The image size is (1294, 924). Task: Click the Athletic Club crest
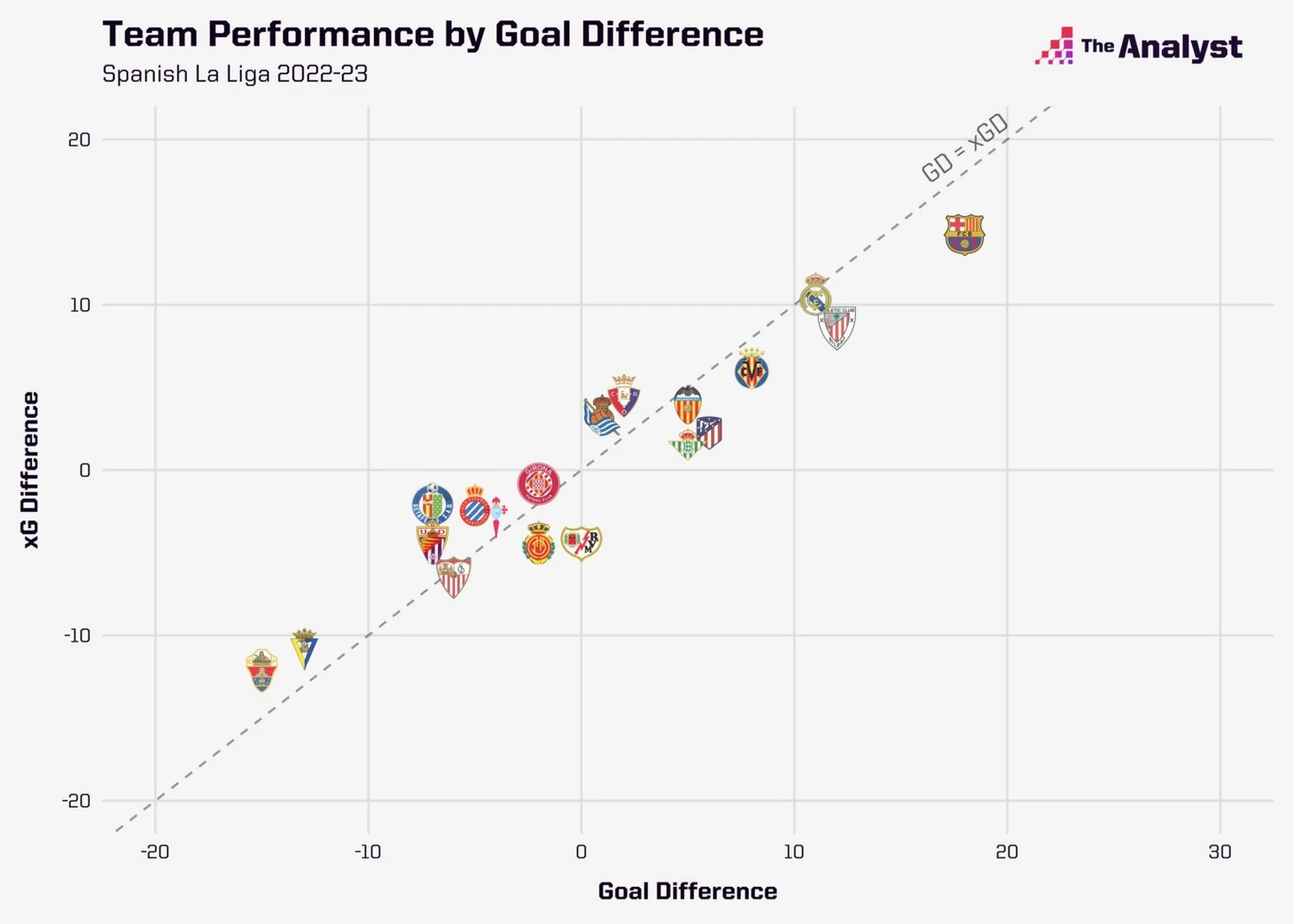(837, 327)
